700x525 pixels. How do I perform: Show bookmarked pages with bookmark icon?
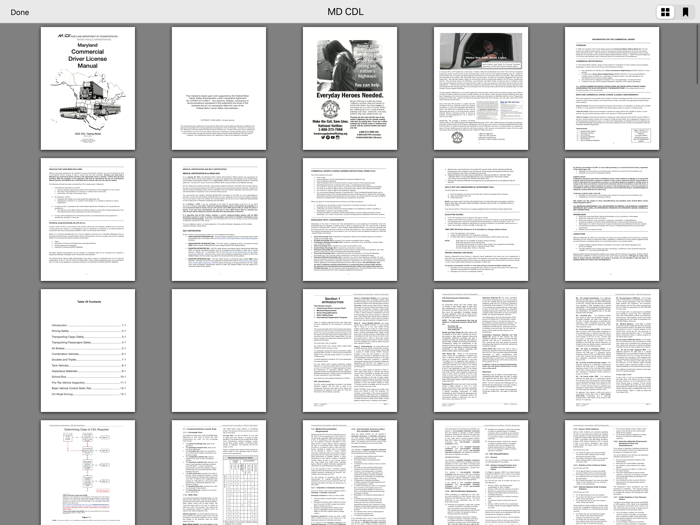[685, 12]
